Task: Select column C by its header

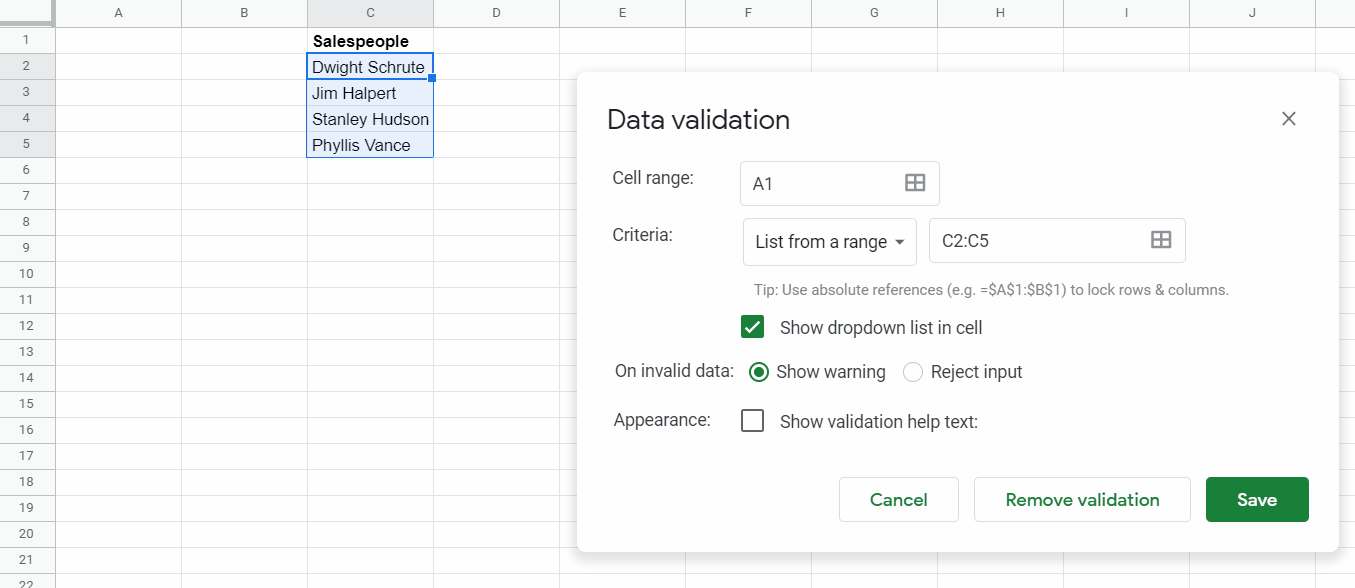Action: (x=370, y=13)
